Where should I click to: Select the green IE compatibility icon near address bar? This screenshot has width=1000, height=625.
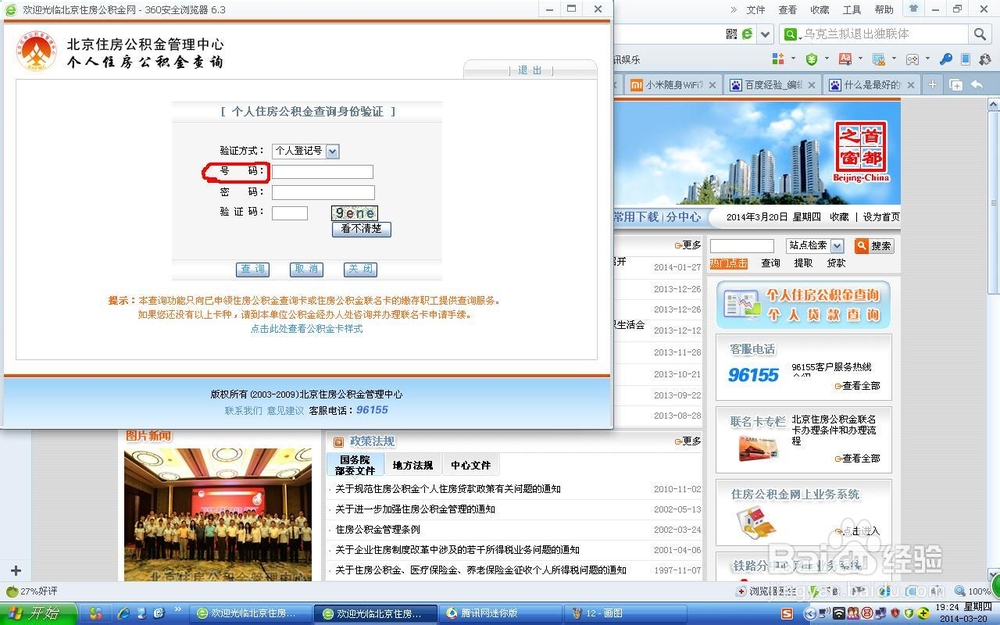pyautogui.click(x=746, y=34)
